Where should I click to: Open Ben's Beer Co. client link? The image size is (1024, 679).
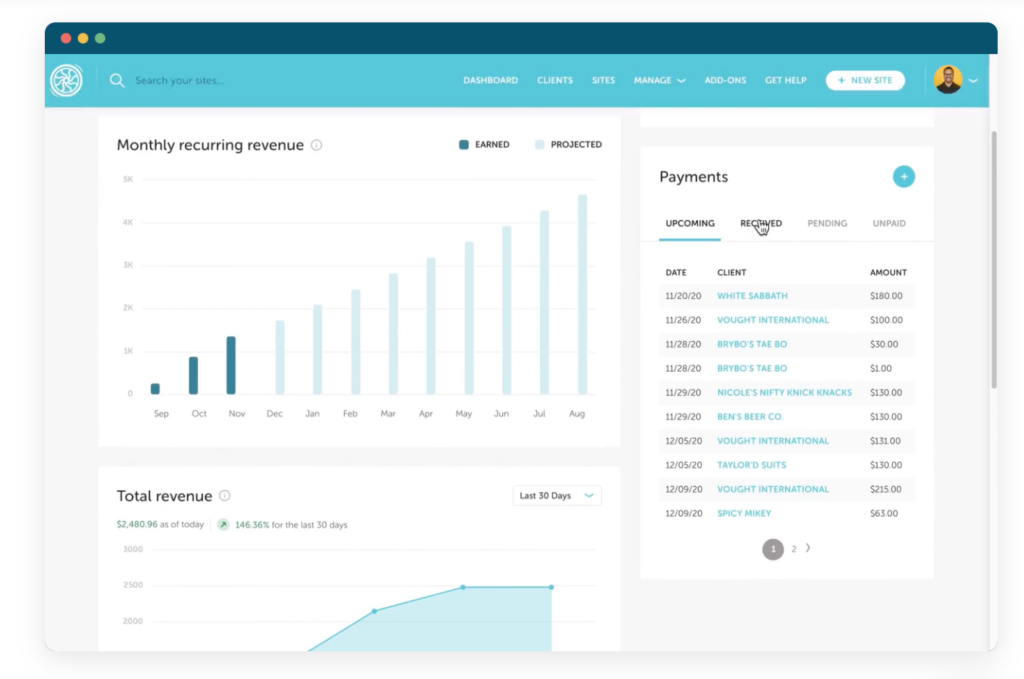(750, 417)
